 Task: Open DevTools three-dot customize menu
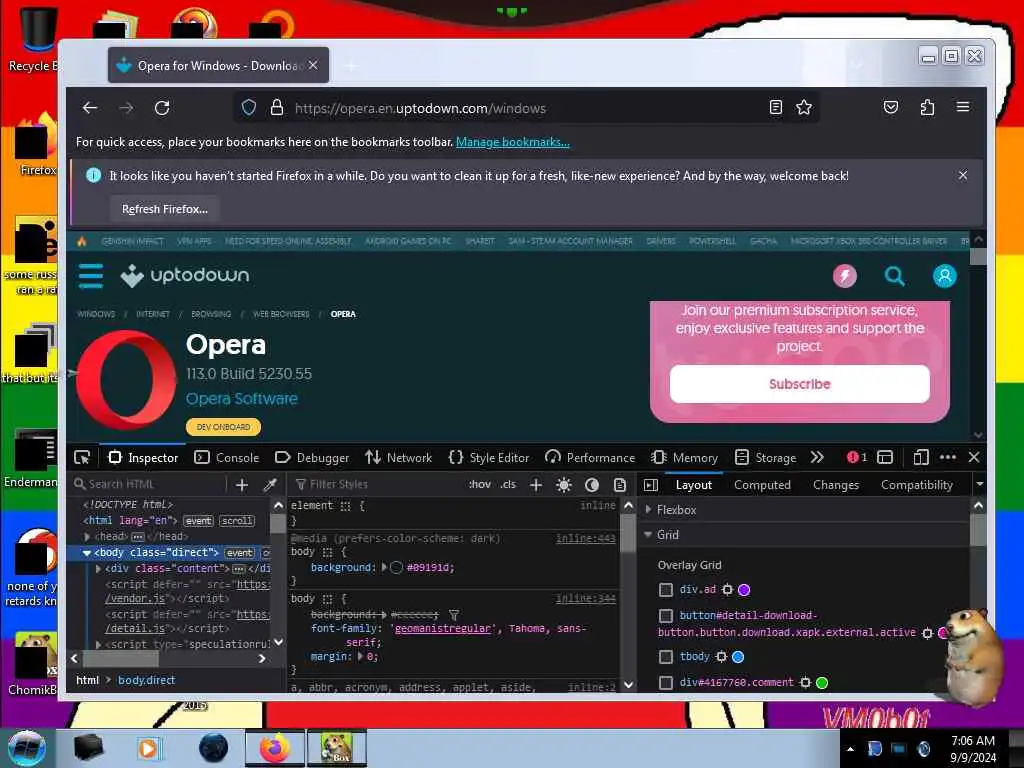click(x=948, y=457)
